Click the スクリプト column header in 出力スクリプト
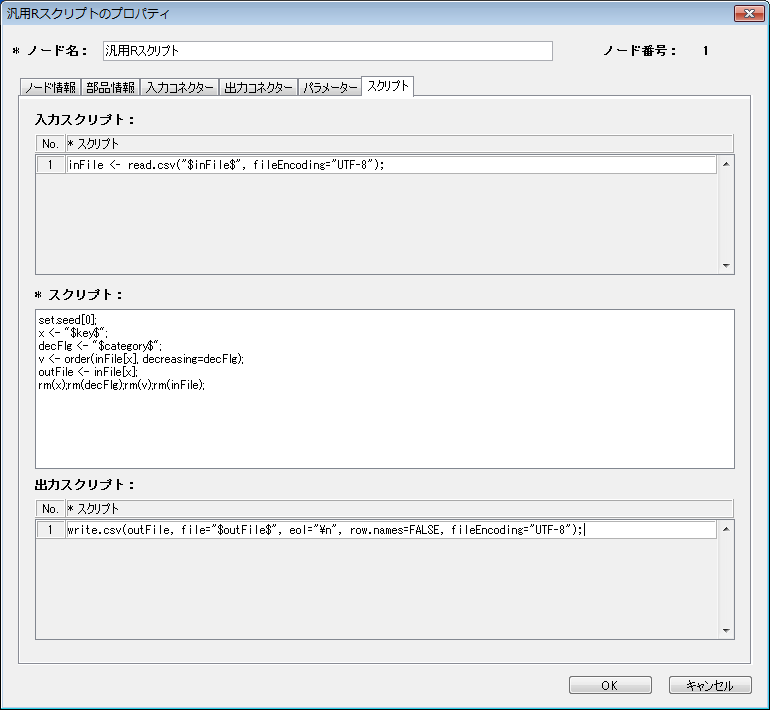 398,509
